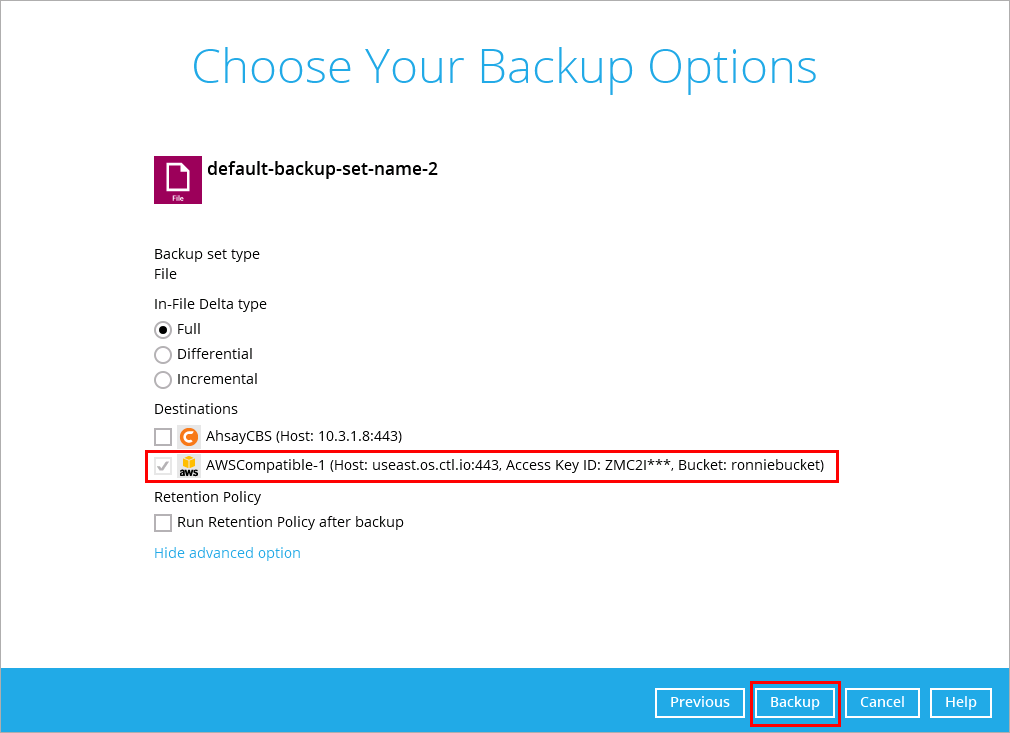Click the default-backup-set-name-2 title
This screenshot has height=733, width=1010.
pyautogui.click(x=322, y=169)
